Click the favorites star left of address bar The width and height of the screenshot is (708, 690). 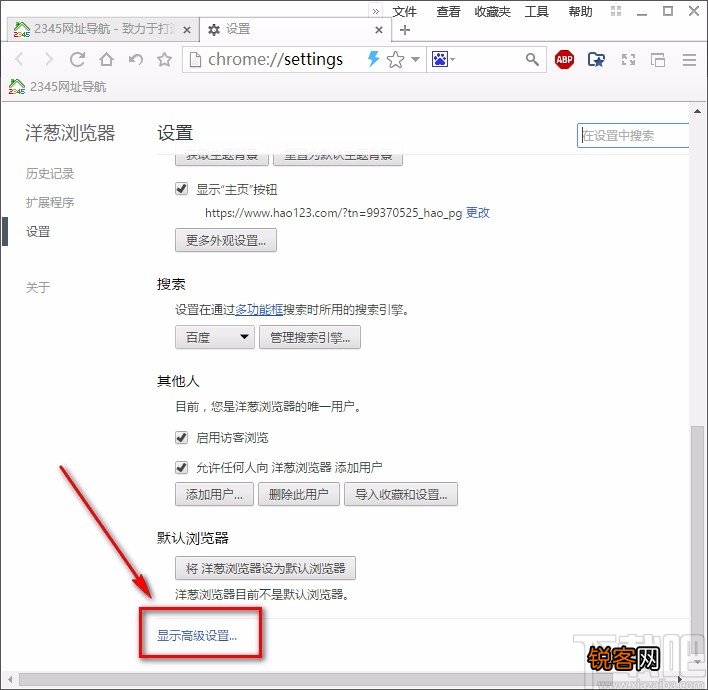point(164,59)
